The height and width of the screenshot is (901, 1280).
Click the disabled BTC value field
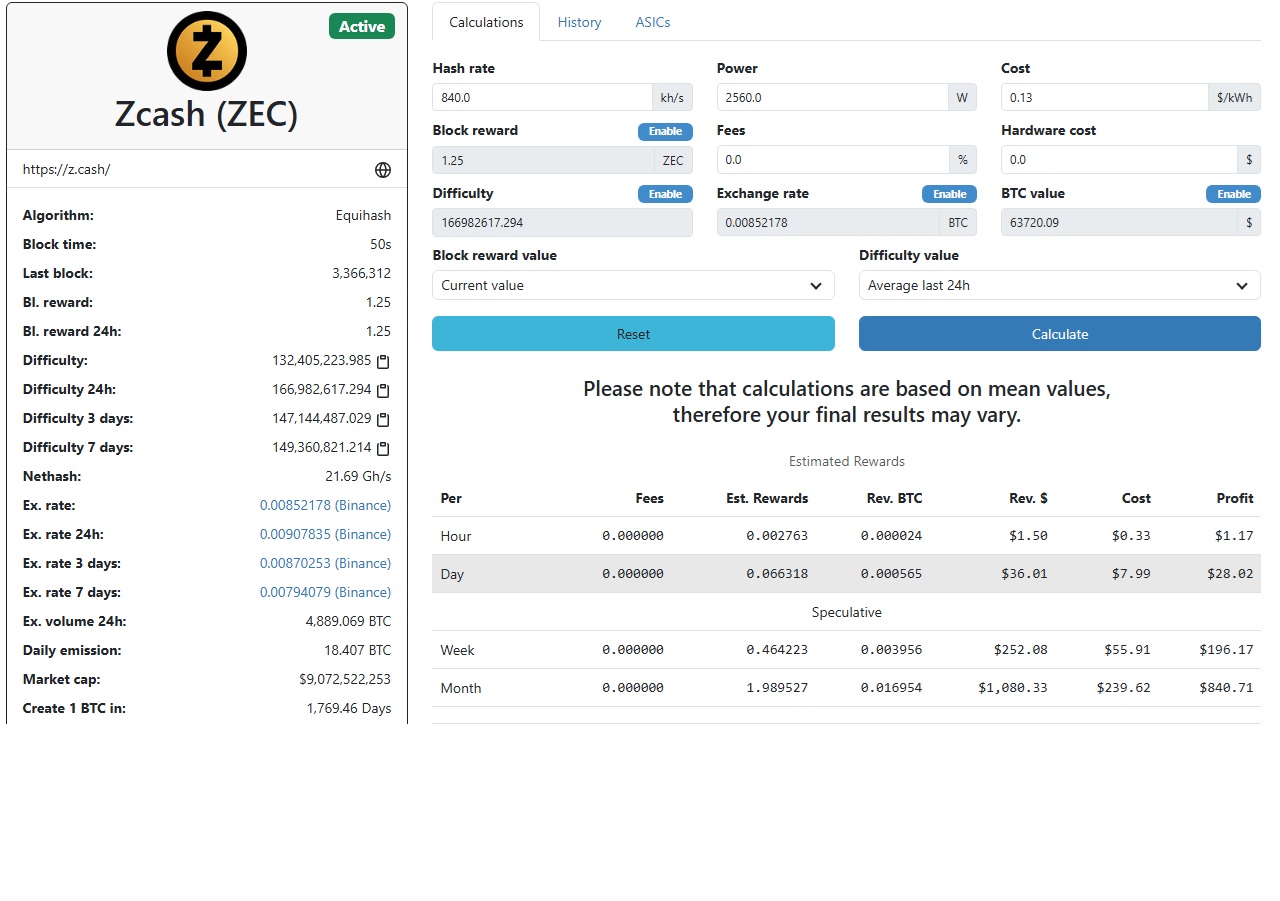1118,223
